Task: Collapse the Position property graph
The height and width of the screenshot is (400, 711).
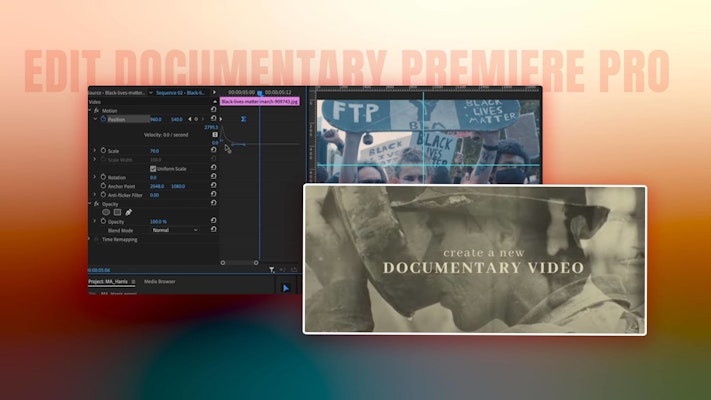Action: click(x=95, y=119)
